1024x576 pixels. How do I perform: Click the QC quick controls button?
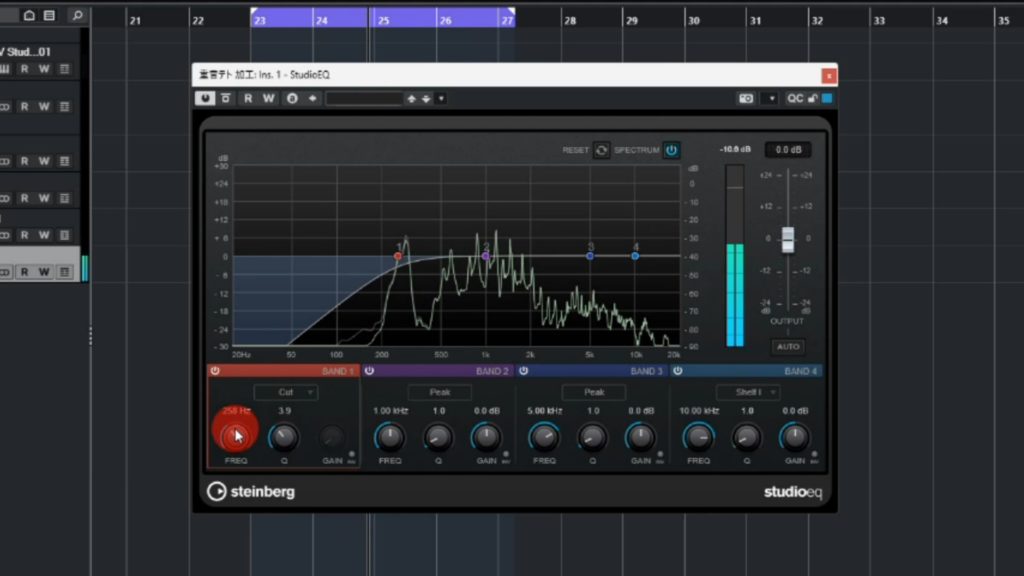pyautogui.click(x=795, y=98)
